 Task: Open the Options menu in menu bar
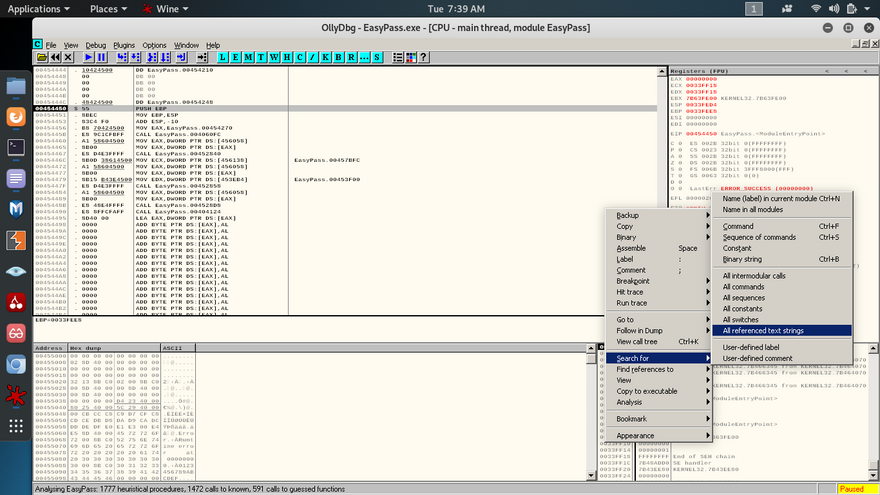coord(154,45)
